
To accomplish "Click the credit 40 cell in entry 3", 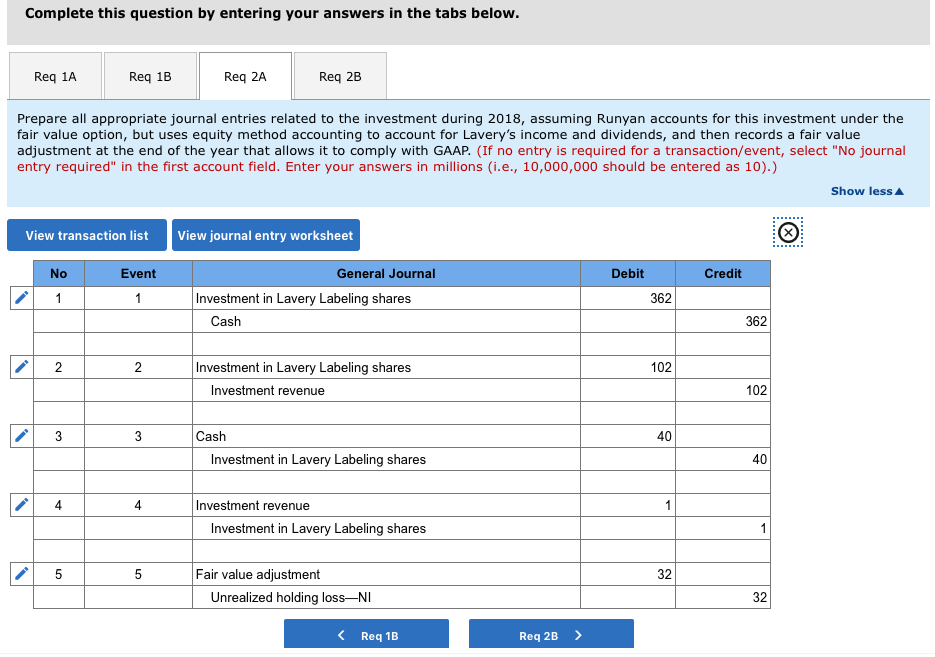I will coord(723,460).
